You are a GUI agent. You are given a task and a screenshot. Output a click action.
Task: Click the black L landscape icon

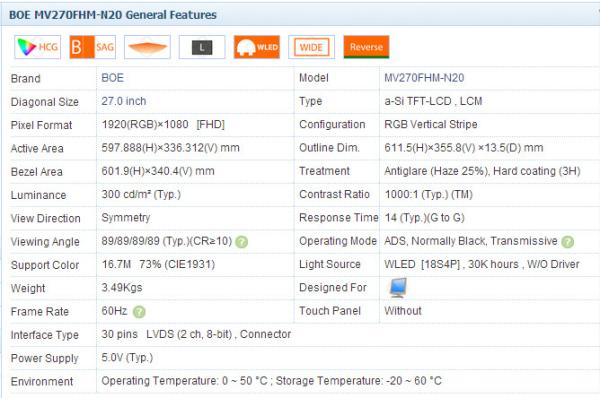pos(202,47)
